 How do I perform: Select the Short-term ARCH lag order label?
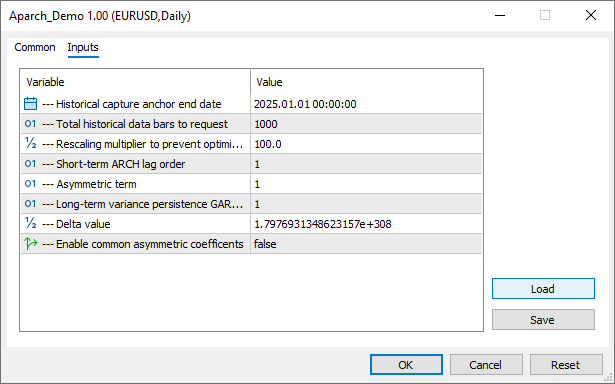point(113,164)
